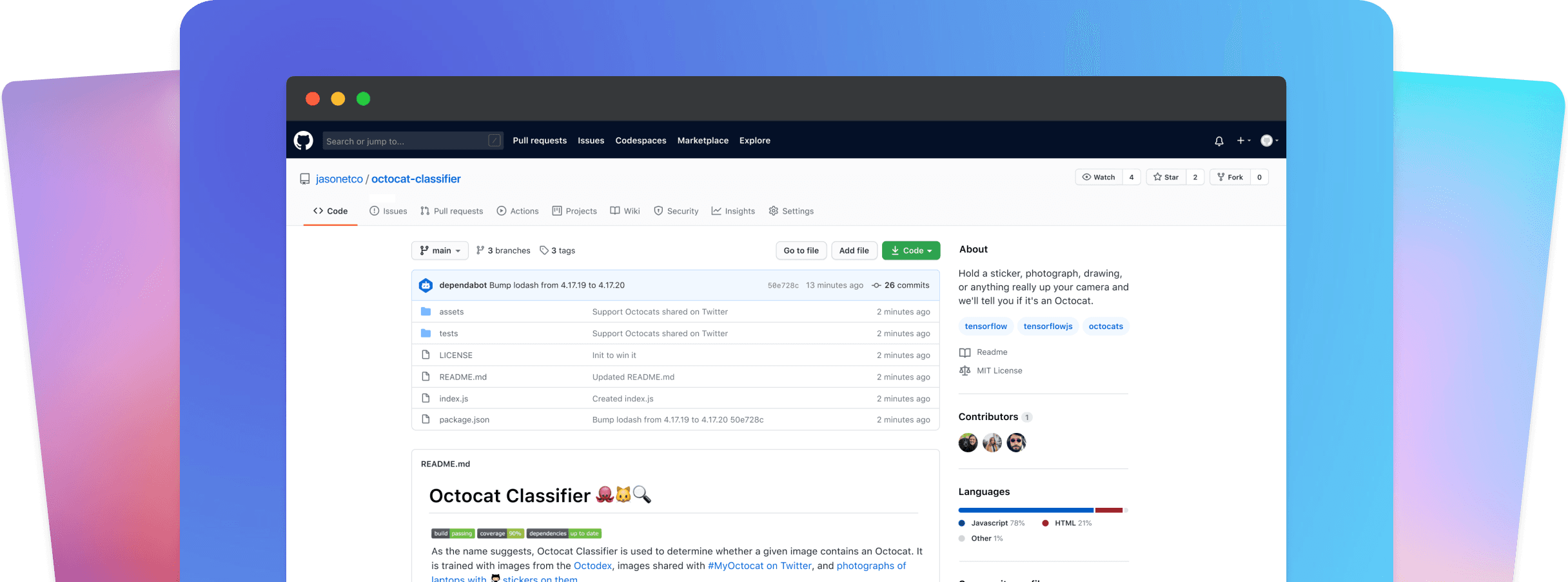Open the user avatar menu
This screenshot has width=1568, height=582.
pos(1268,141)
